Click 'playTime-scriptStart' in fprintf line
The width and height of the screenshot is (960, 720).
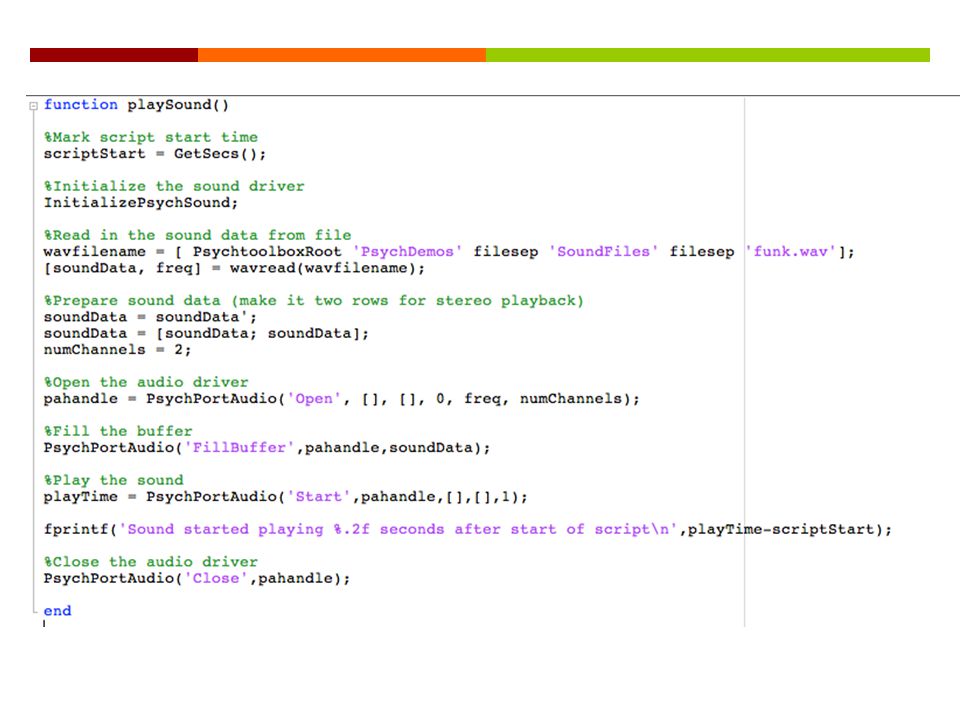(781, 529)
